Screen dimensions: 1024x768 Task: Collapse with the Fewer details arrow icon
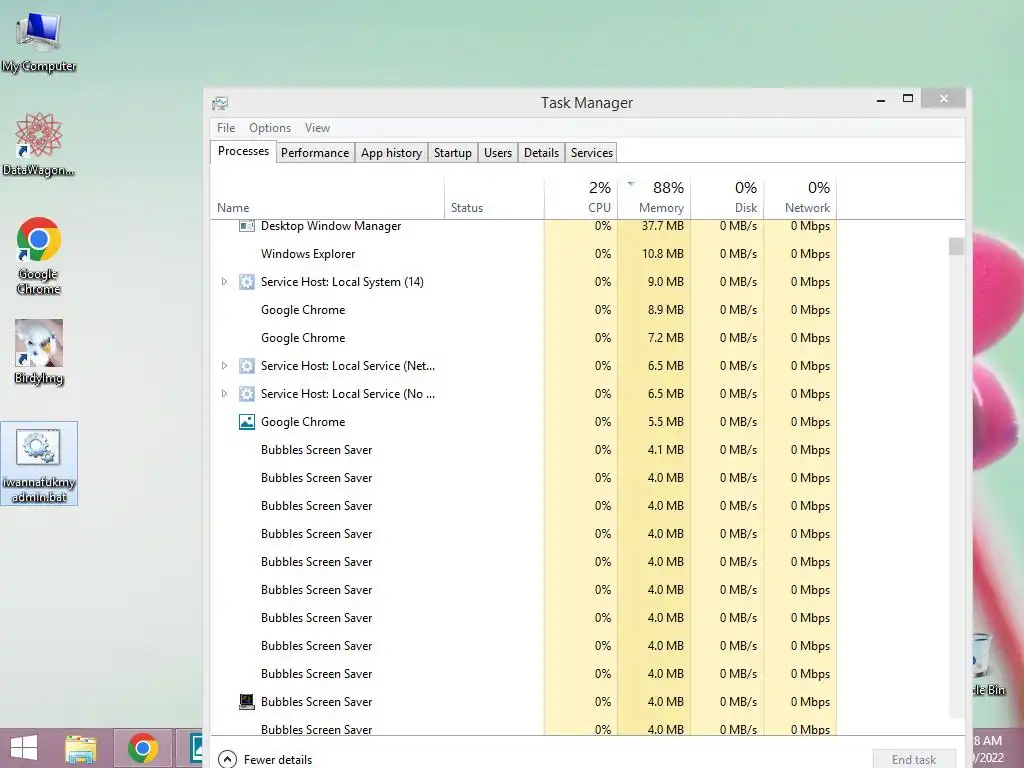coord(227,759)
